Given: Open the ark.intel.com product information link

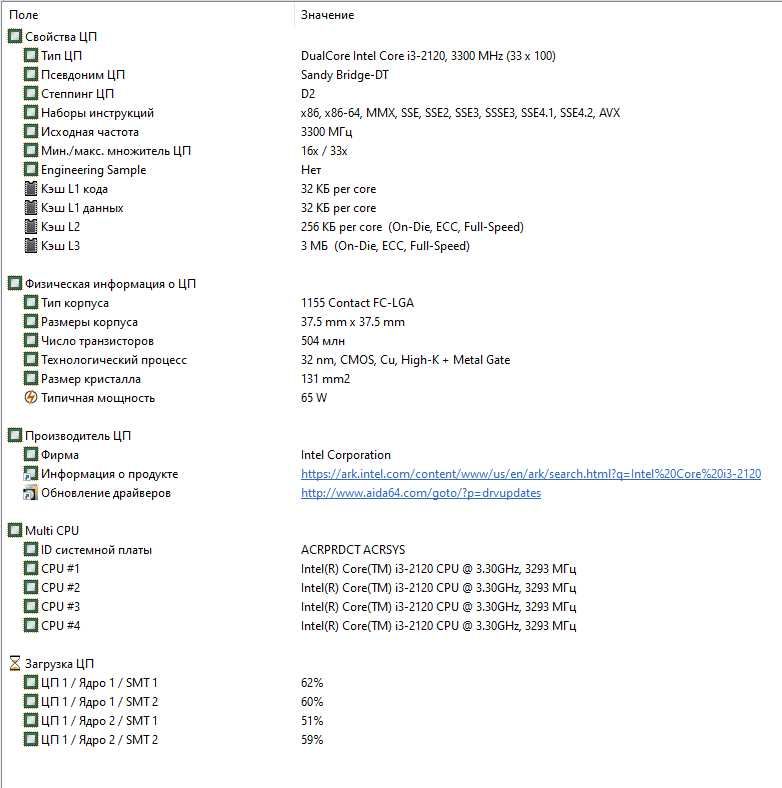Looking at the screenshot, I should [x=531, y=473].
